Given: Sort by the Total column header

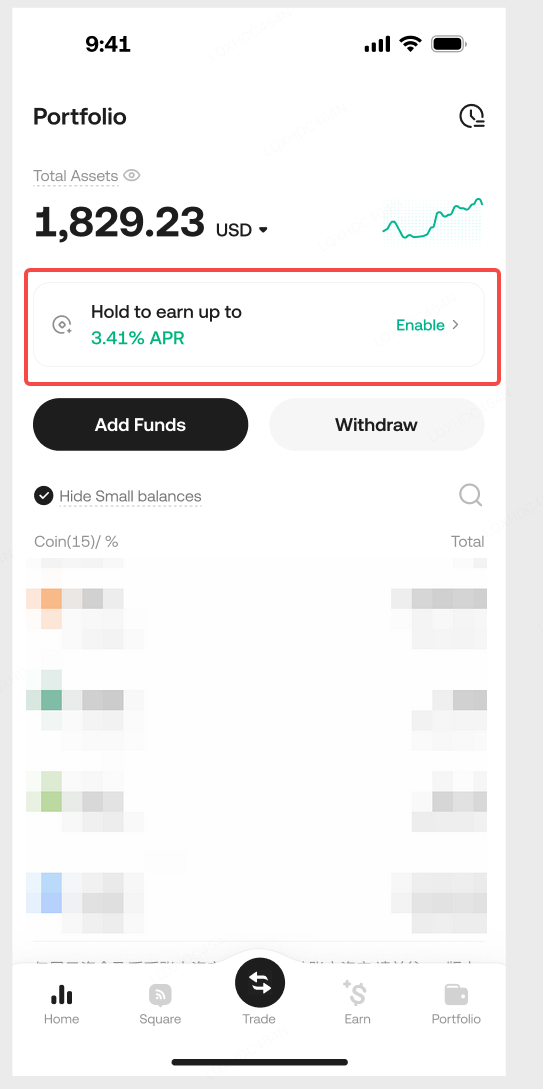Looking at the screenshot, I should point(467,542).
